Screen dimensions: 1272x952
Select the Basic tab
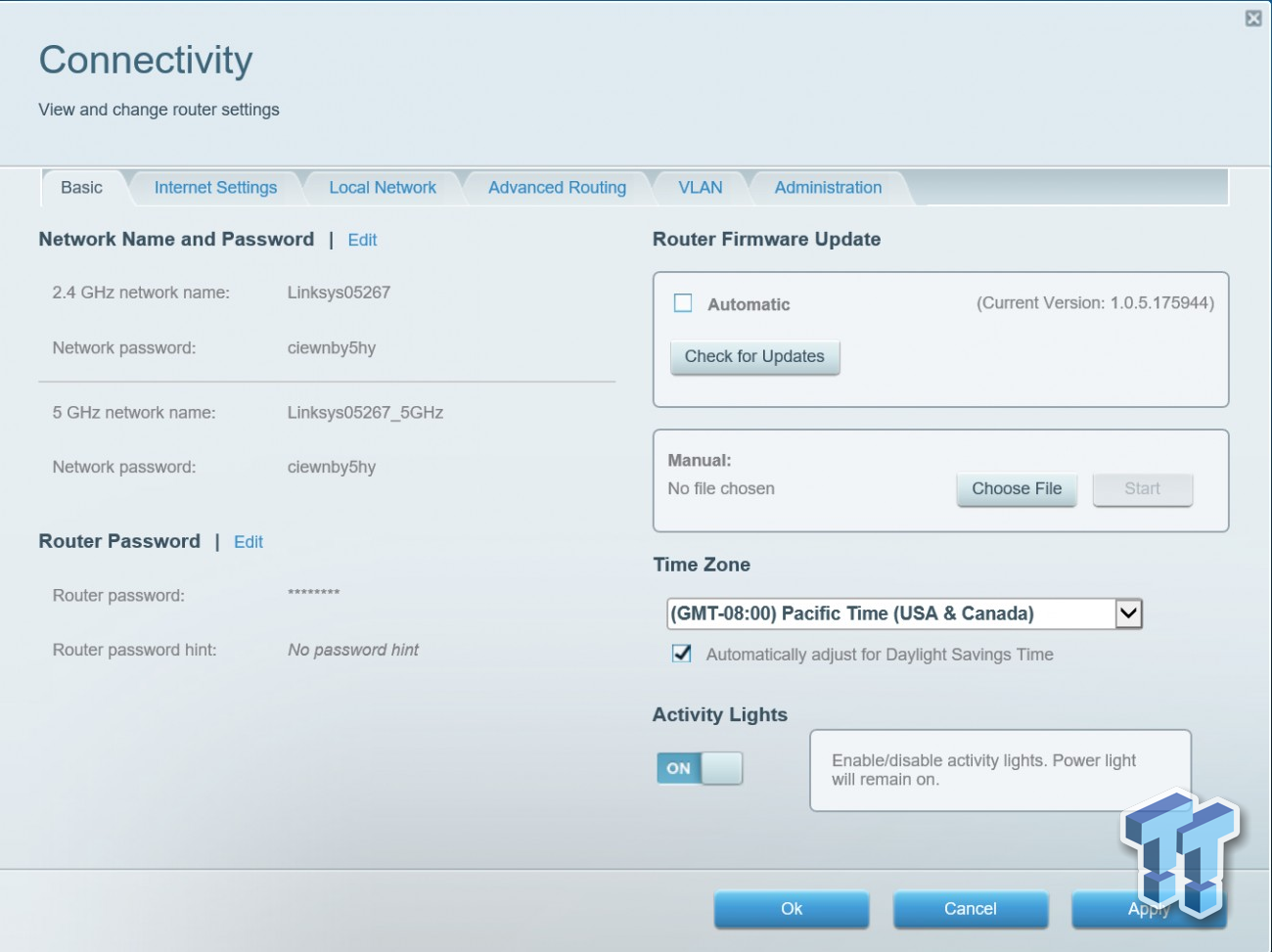tap(81, 187)
